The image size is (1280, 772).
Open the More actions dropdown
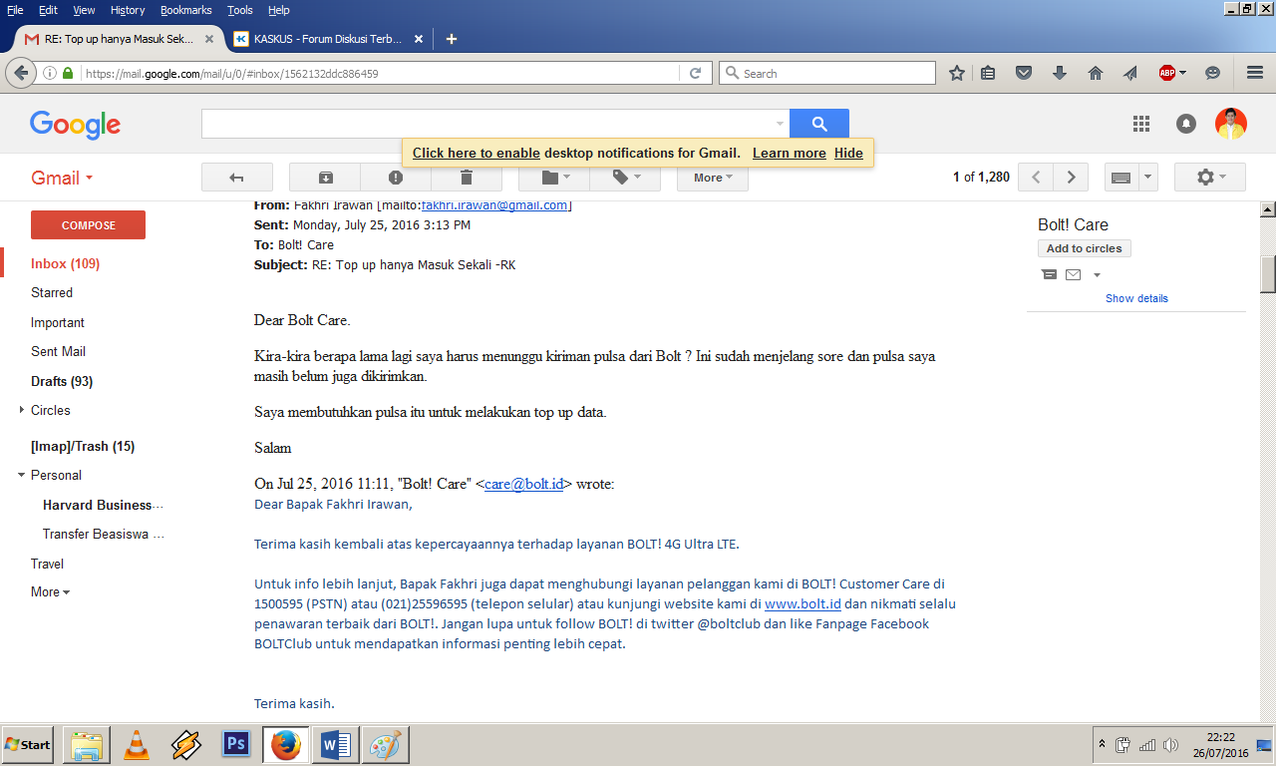[713, 177]
